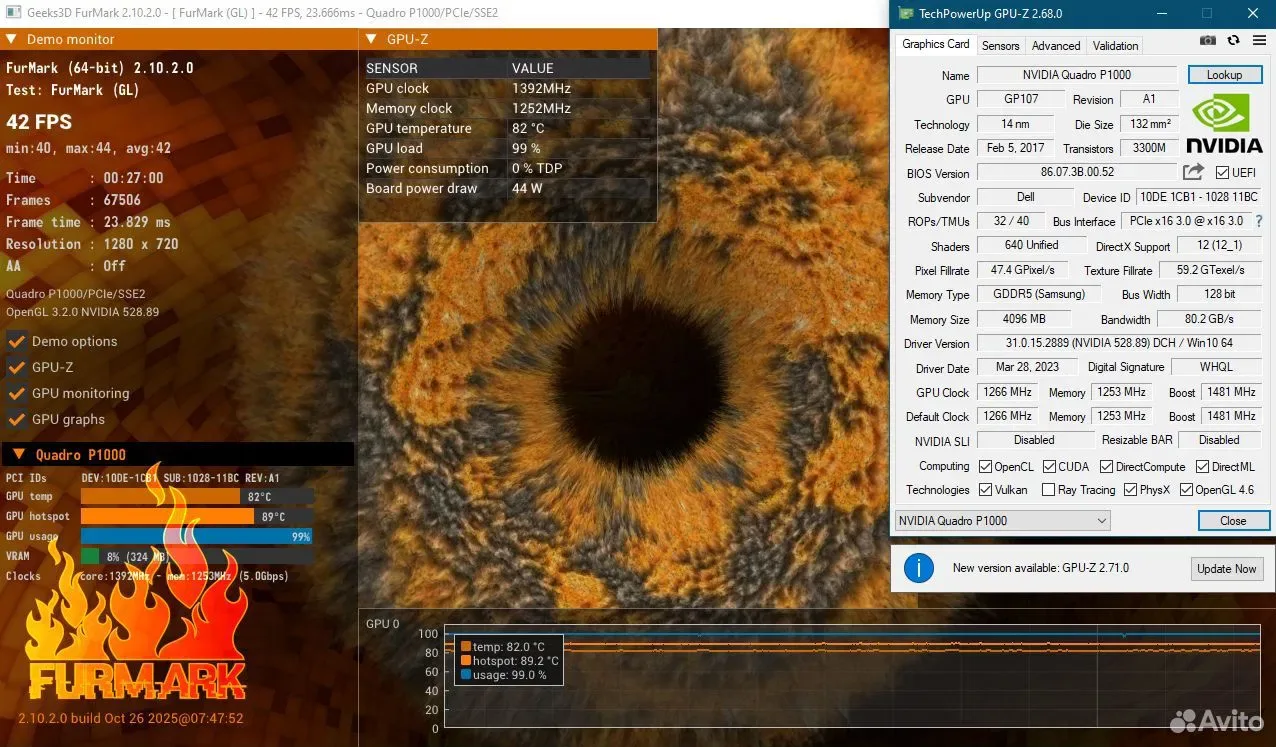1276x747 pixels.
Task: Open the NVIDIA Quadro P1000 GPU dropdown
Action: point(1002,520)
